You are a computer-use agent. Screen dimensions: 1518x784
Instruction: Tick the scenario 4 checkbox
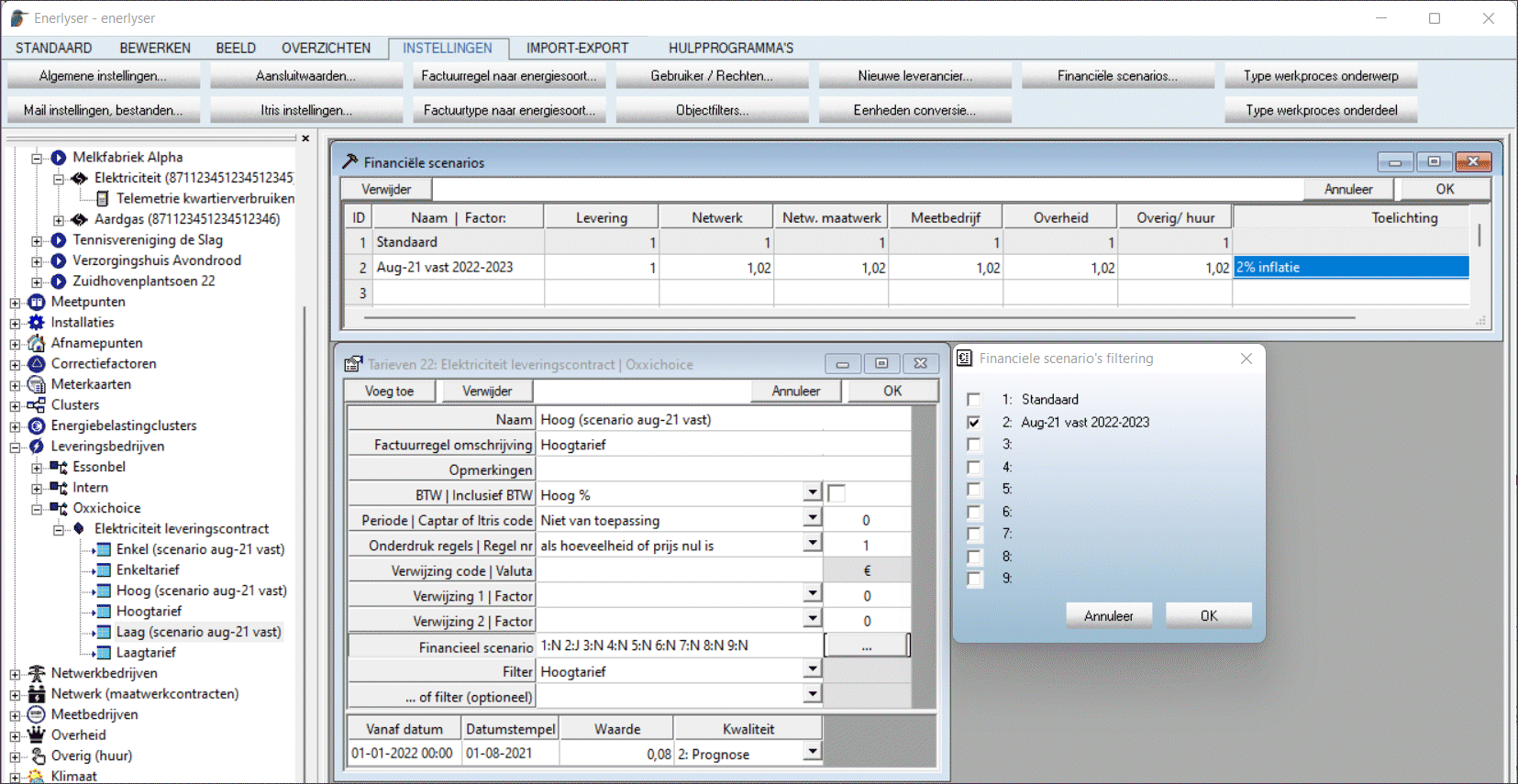pyautogui.click(x=974, y=468)
